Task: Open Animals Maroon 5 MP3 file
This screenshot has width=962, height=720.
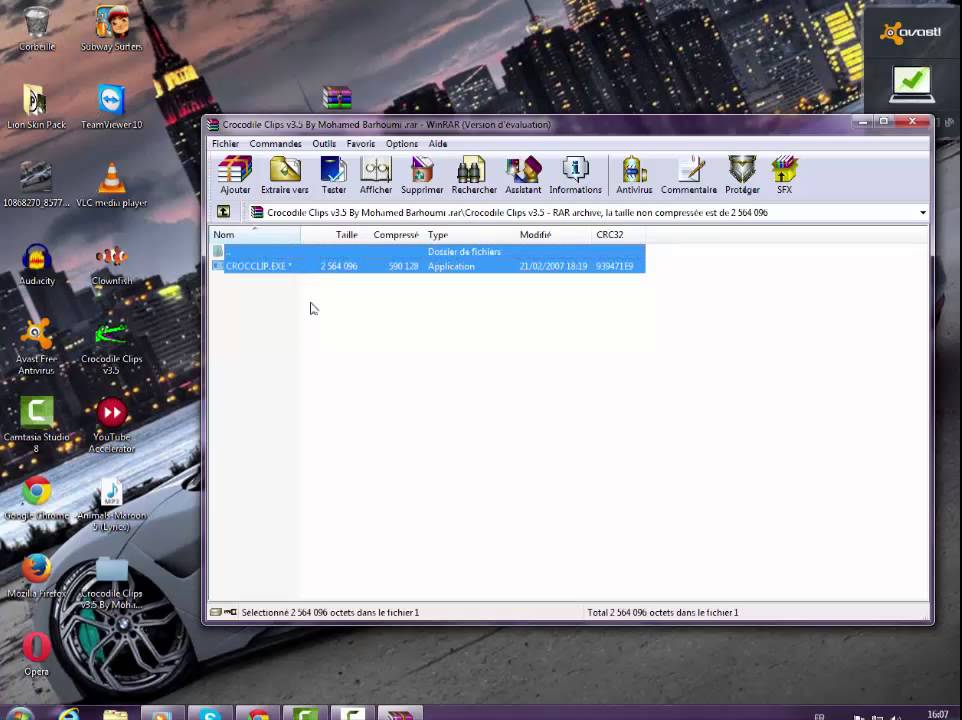Action: tap(112, 504)
